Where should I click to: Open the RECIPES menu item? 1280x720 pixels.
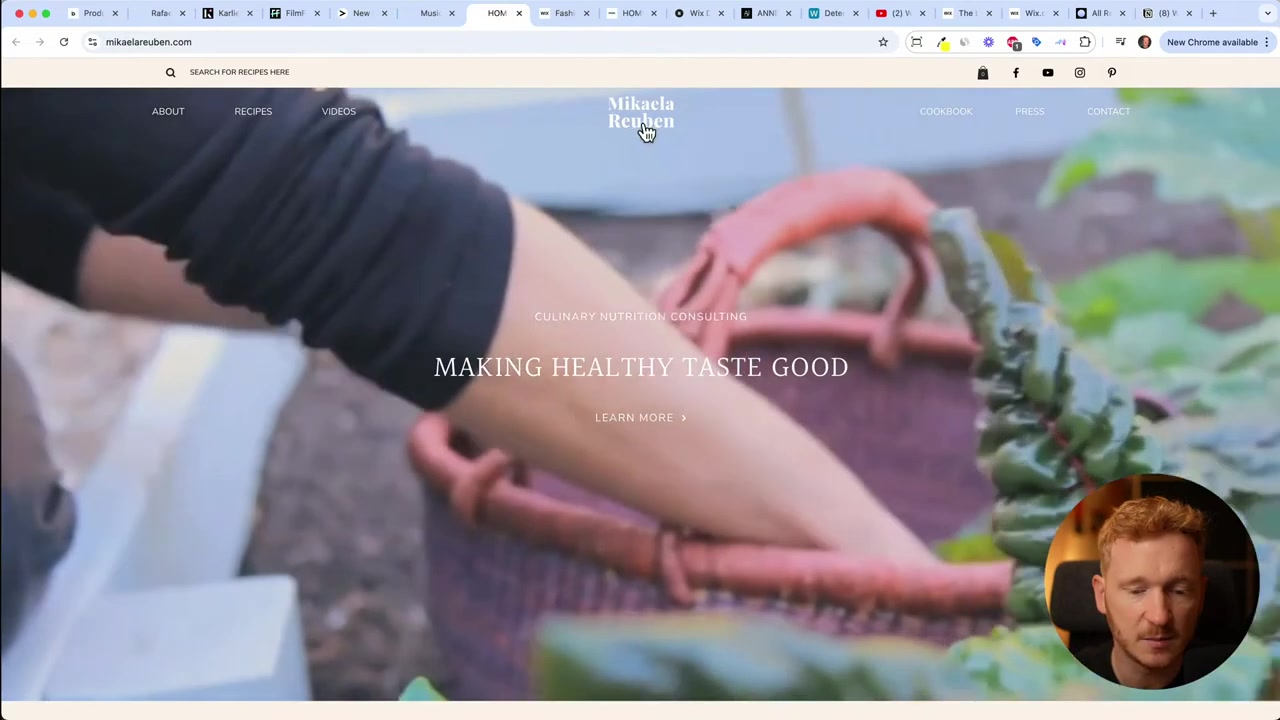point(253,111)
